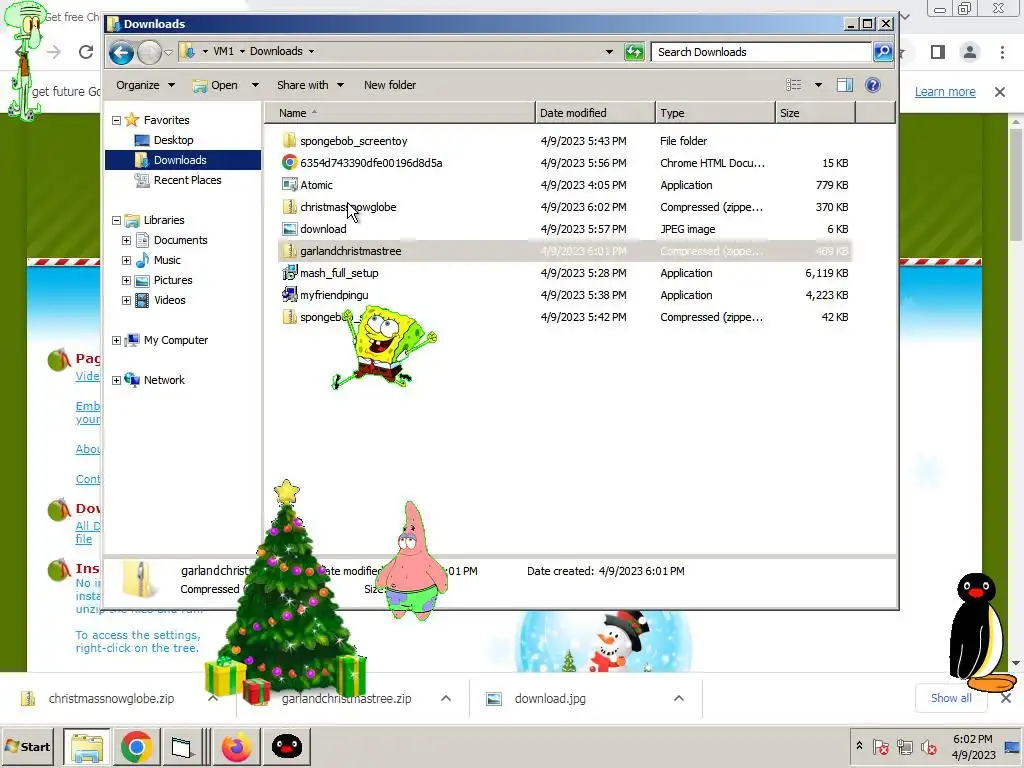
Task: Open the view options dropdown arrow
Action: click(818, 85)
